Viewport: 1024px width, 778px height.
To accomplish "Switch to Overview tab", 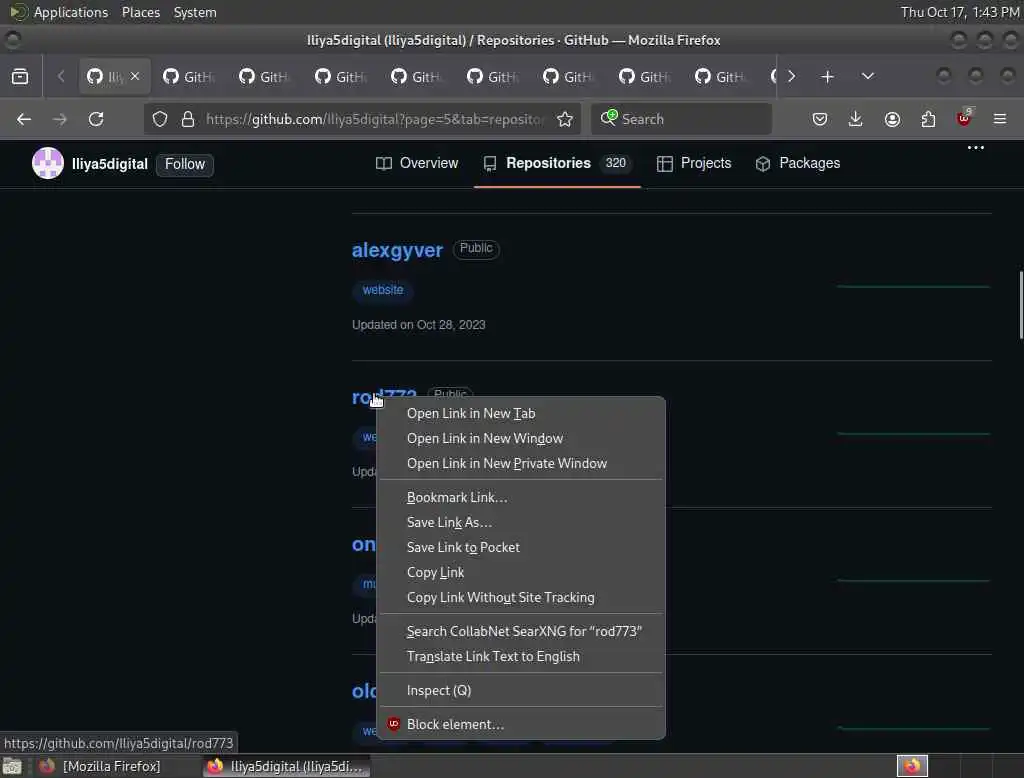I will pos(417,163).
